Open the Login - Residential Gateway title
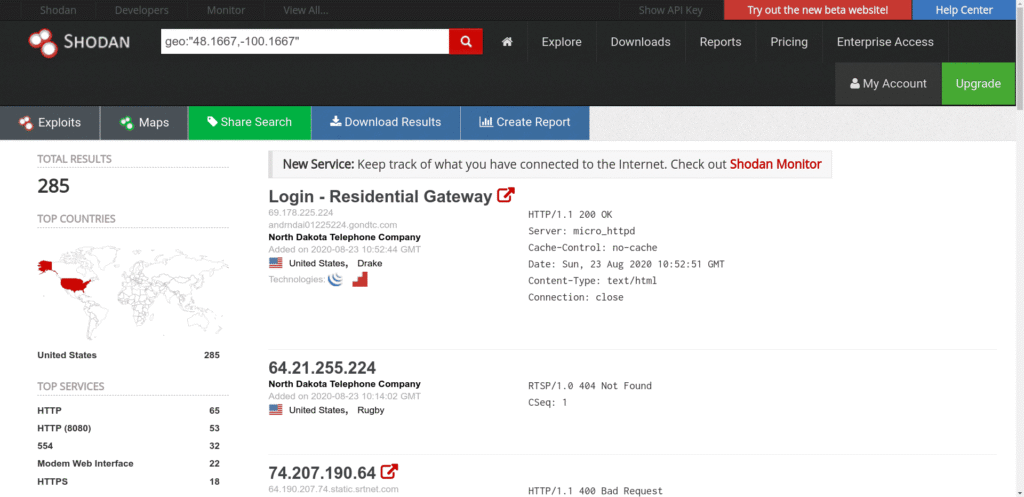The height and width of the screenshot is (497, 1024). 380,196
